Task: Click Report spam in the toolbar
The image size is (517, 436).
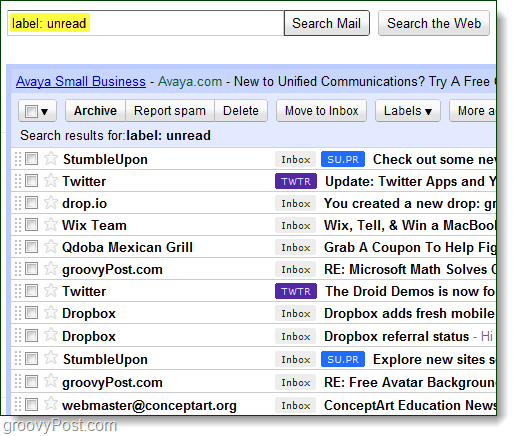Action: (x=170, y=111)
